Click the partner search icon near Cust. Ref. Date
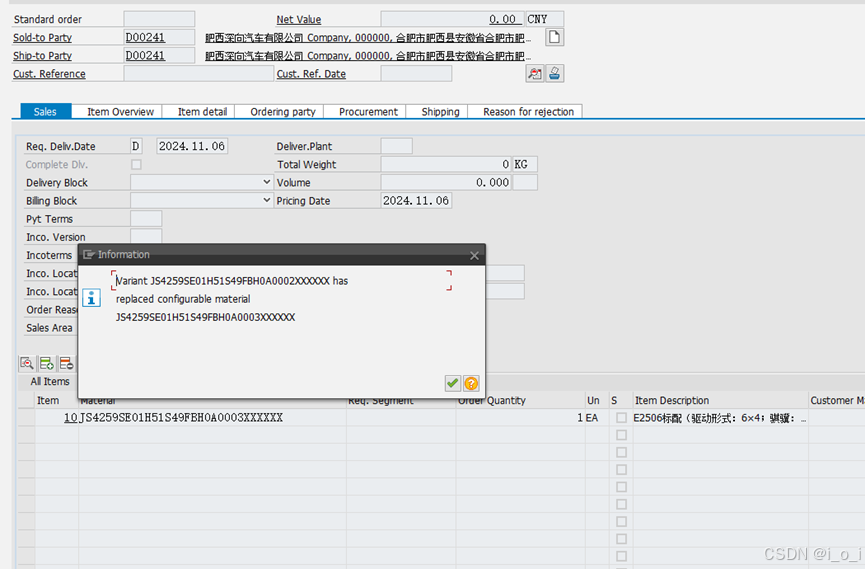This screenshot has width=865, height=569. (x=535, y=73)
